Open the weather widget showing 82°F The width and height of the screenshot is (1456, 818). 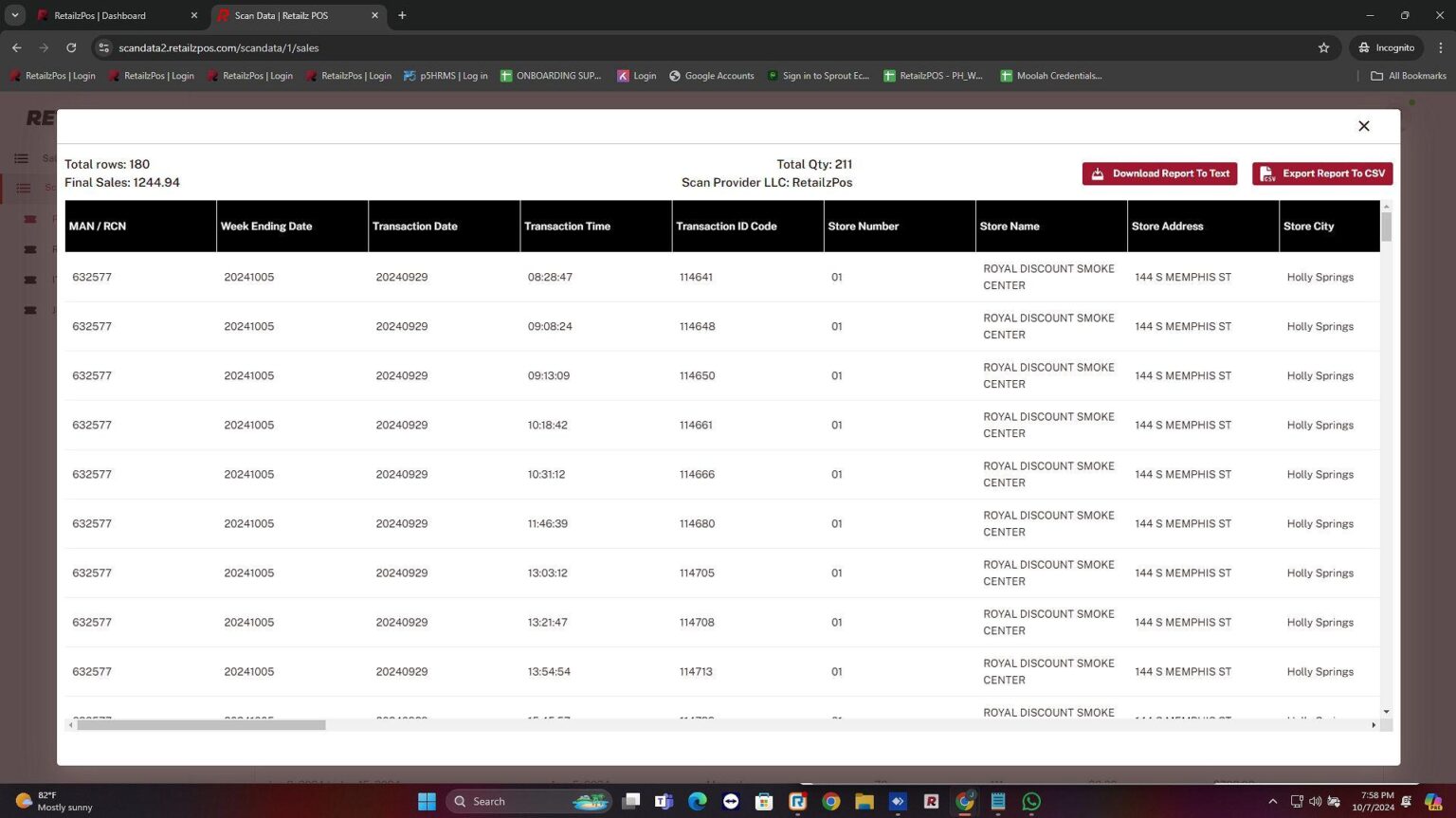coord(55,802)
